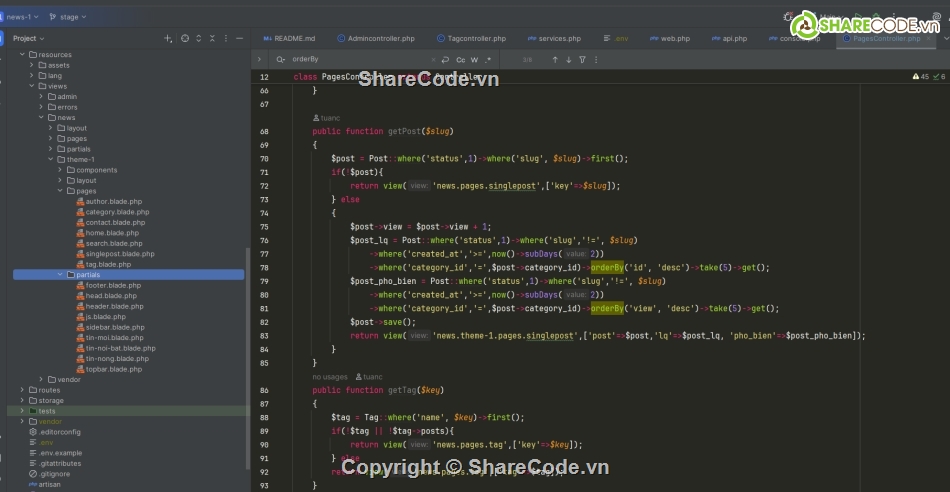Expand the errors folder
Image resolution: width=950 pixels, height=492 pixels.
pyautogui.click(x=41, y=107)
